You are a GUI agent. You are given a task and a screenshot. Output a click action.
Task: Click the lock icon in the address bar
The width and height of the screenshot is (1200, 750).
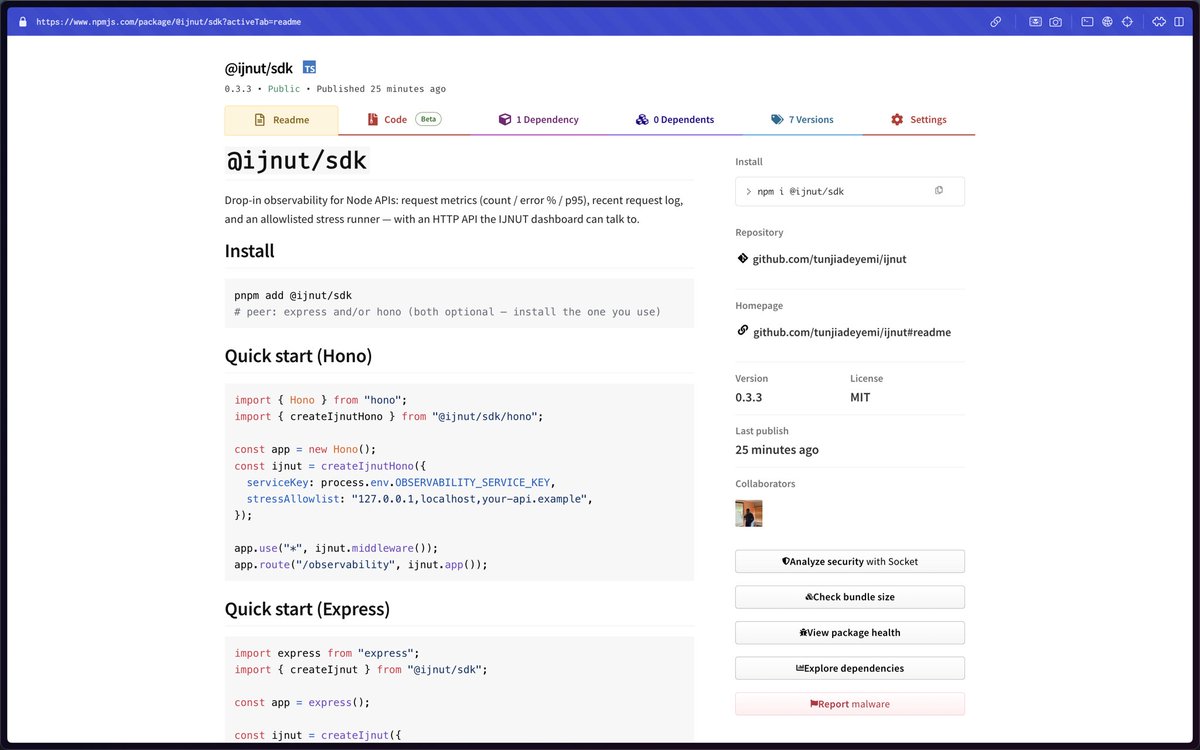pos(22,21)
